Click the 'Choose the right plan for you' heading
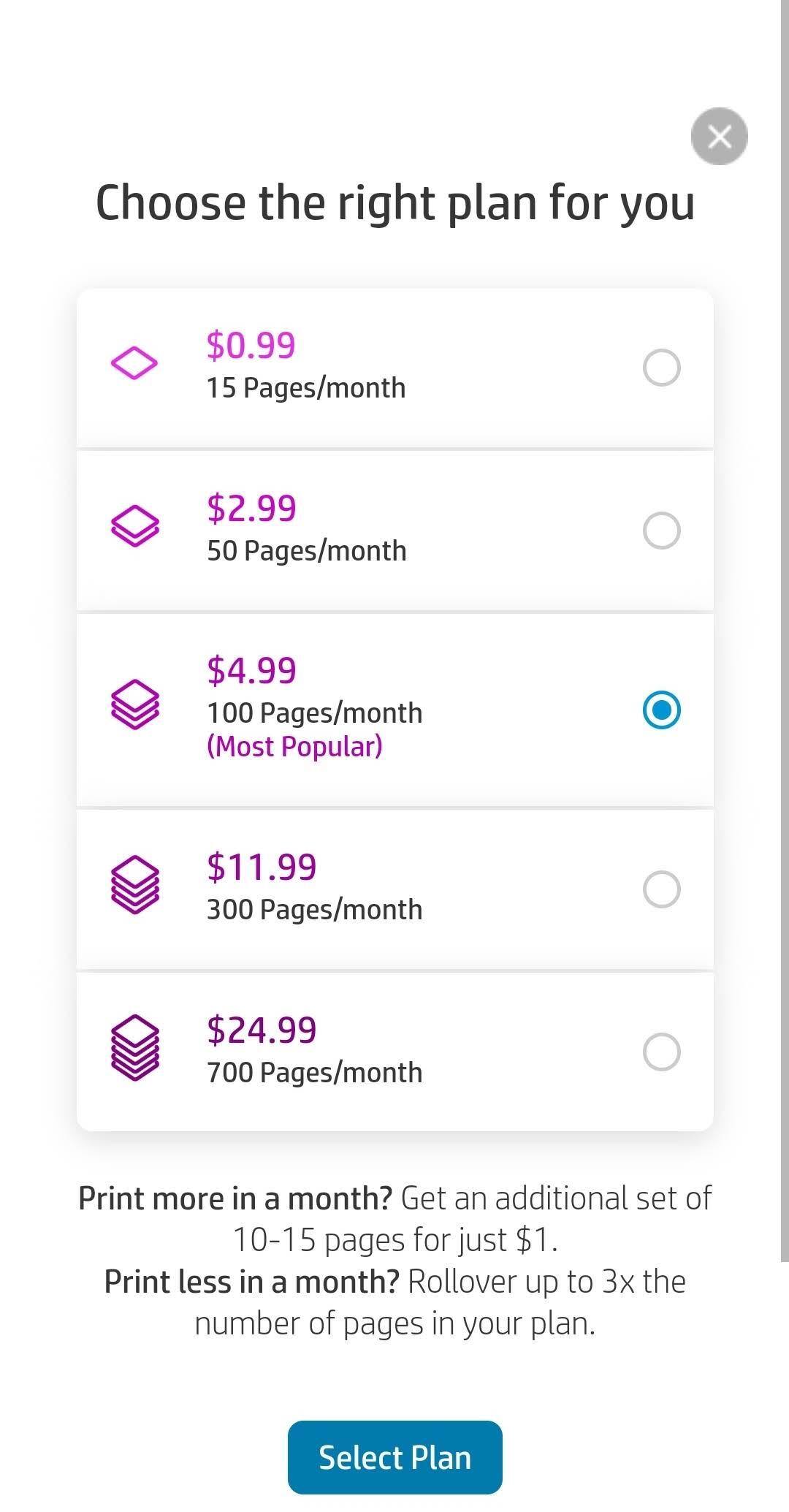 394,202
